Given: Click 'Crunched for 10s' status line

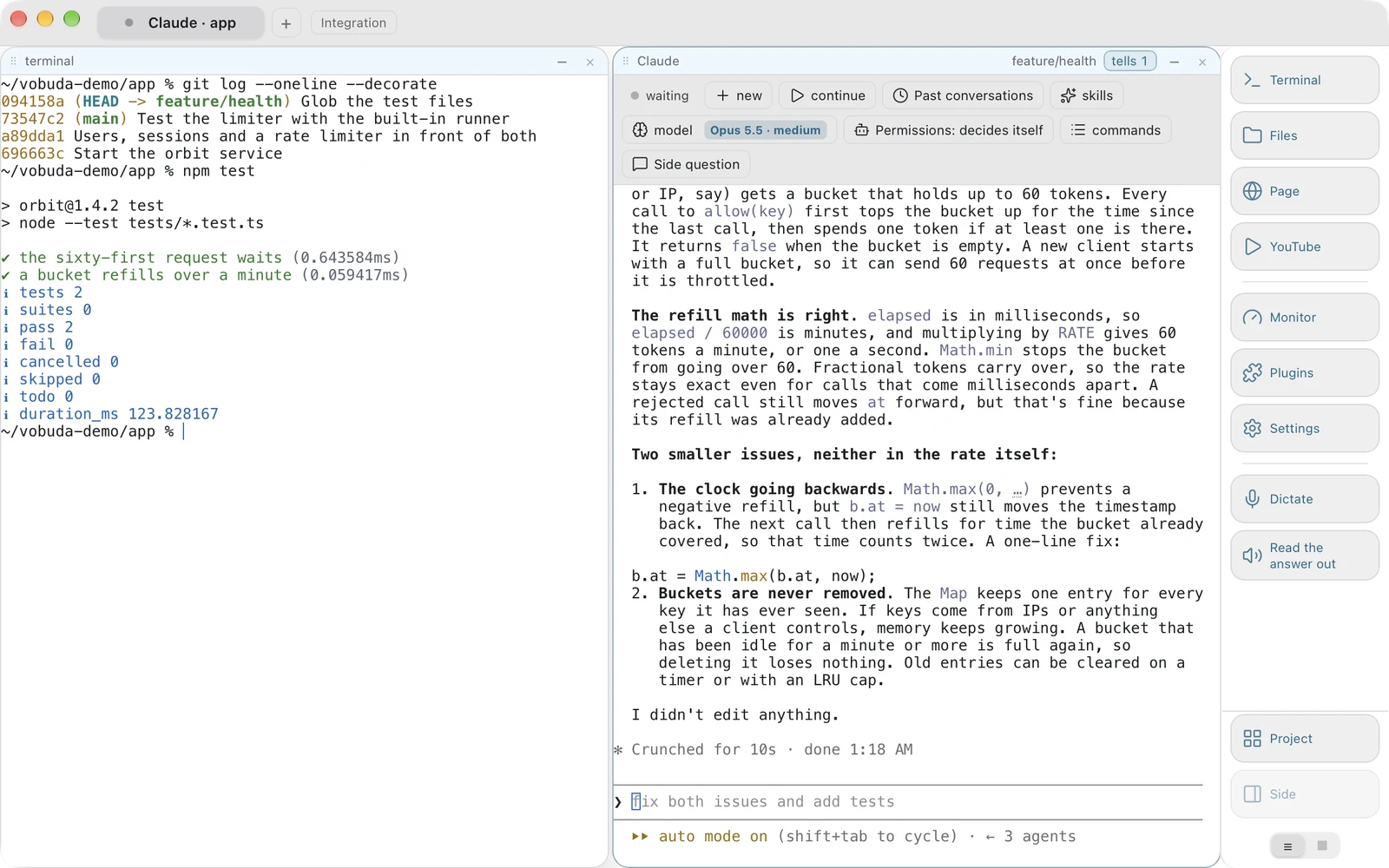Looking at the screenshot, I should 764,750.
